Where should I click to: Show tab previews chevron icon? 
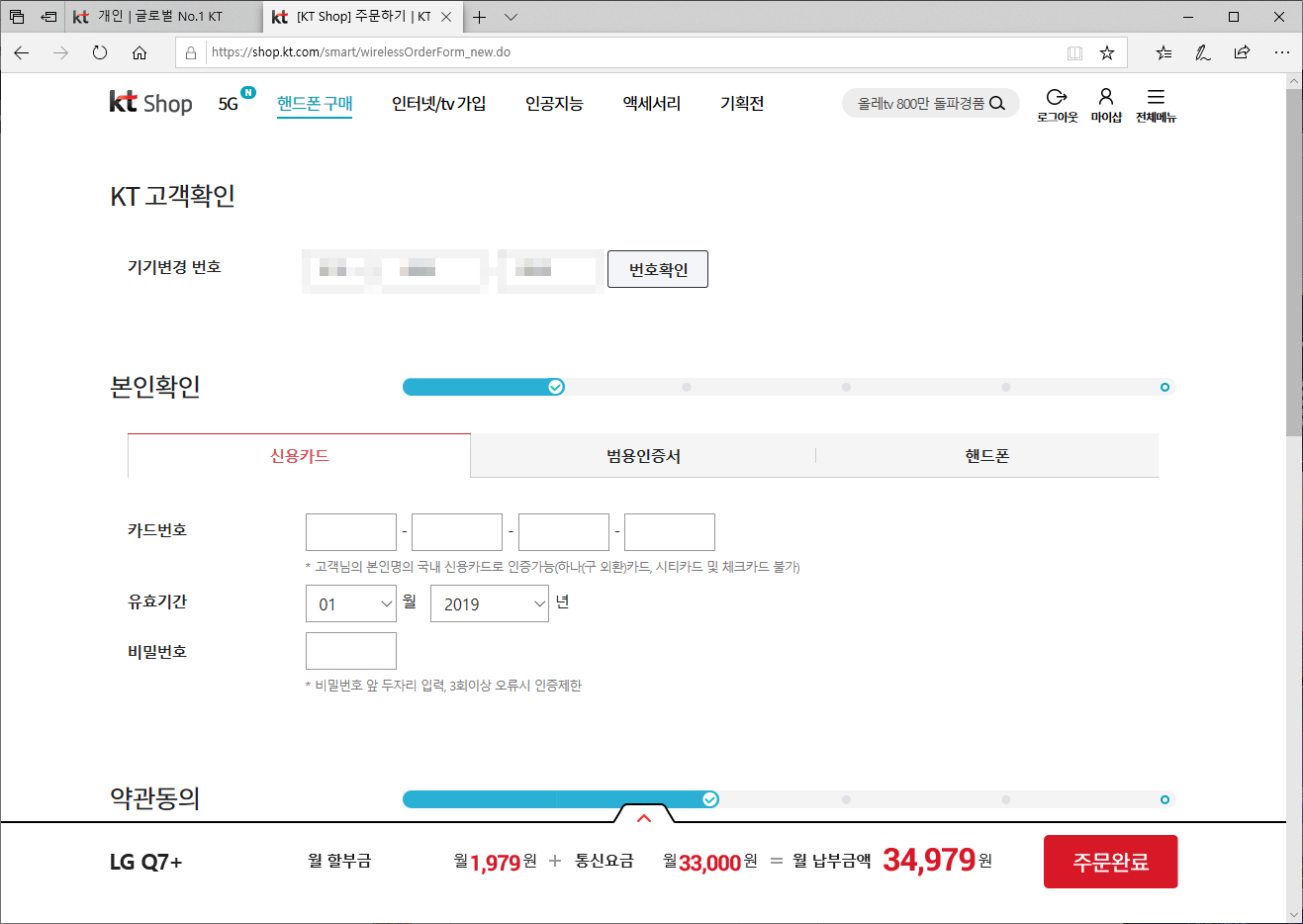(511, 17)
